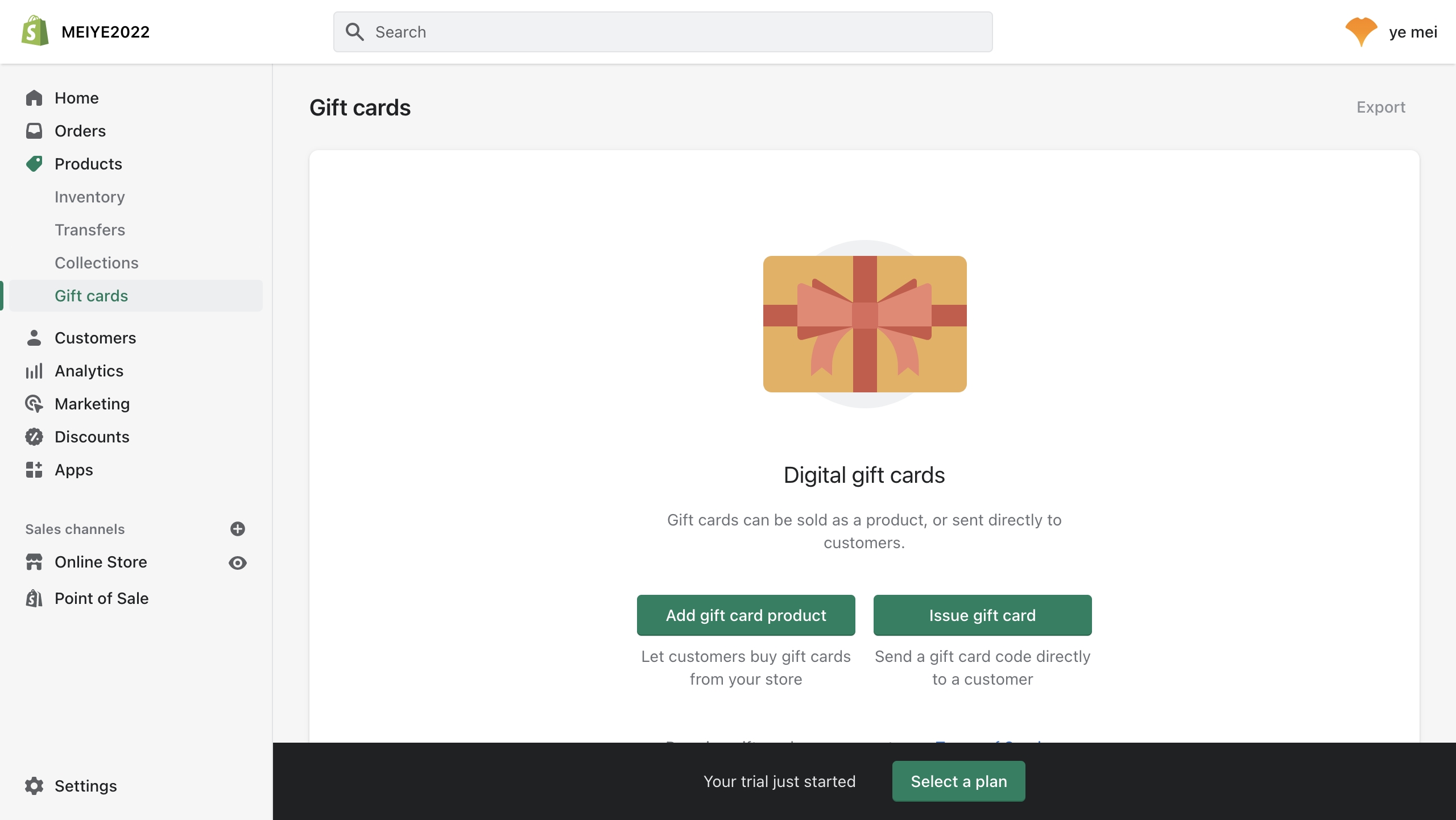1456x820 pixels.
Task: Click the Orders inbox icon
Action: [34, 131]
